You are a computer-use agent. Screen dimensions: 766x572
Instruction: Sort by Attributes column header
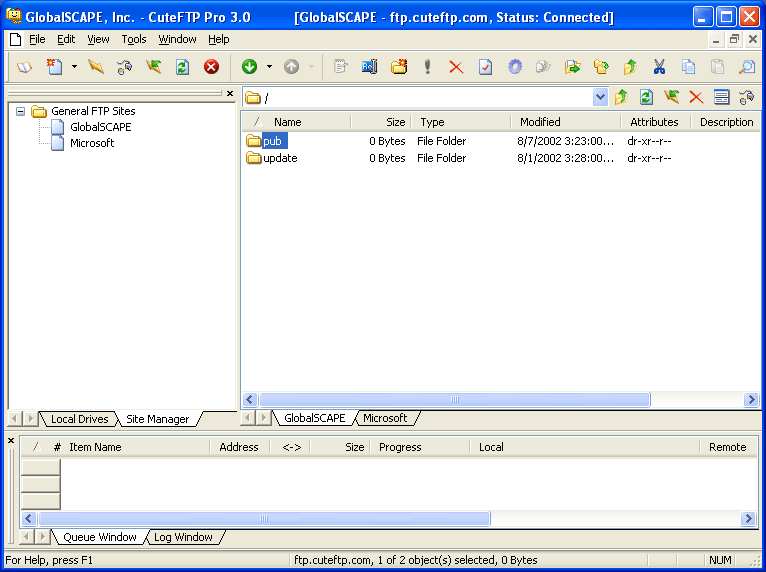point(655,122)
